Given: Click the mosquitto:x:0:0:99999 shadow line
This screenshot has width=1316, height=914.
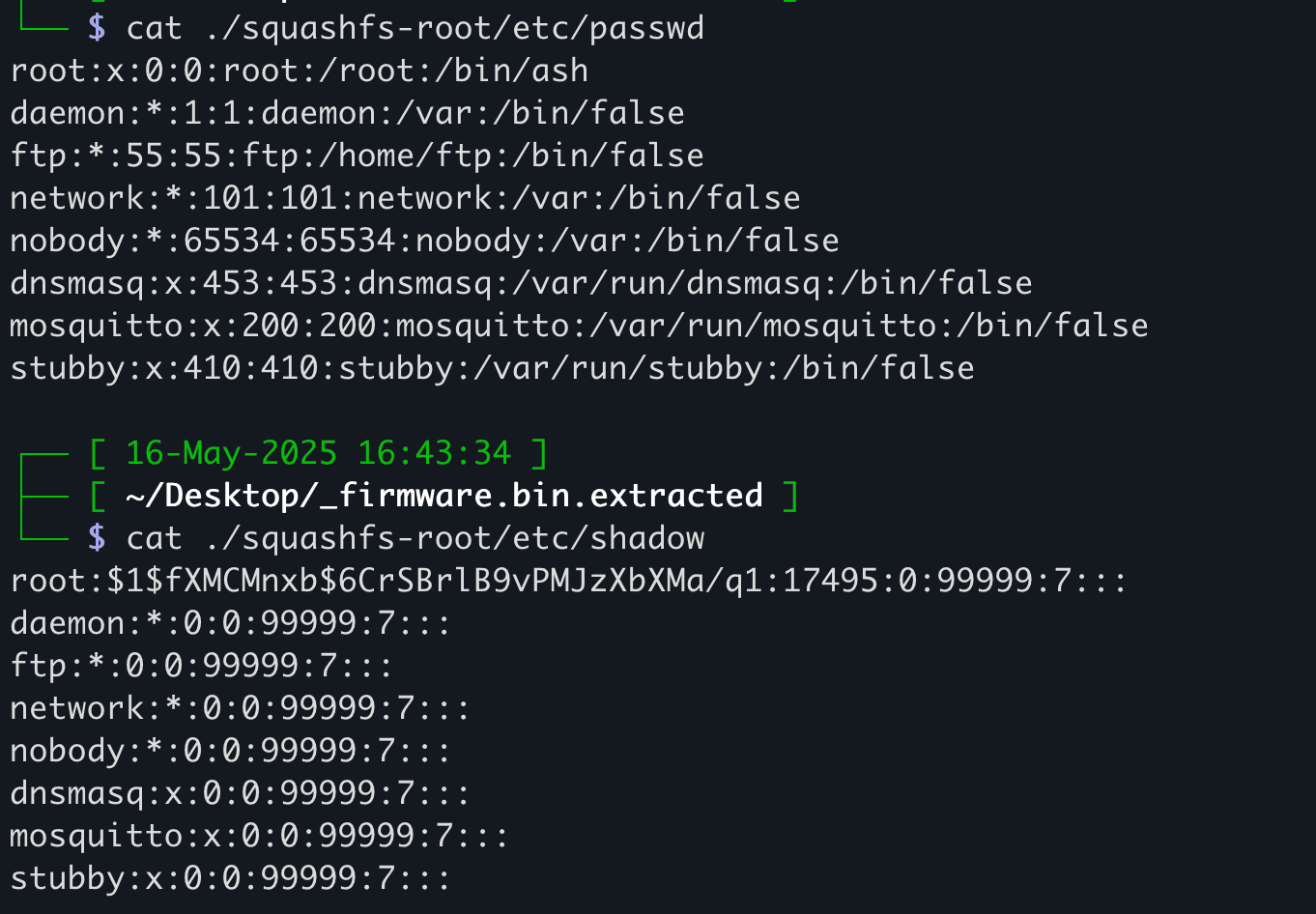Looking at the screenshot, I should [x=260, y=836].
